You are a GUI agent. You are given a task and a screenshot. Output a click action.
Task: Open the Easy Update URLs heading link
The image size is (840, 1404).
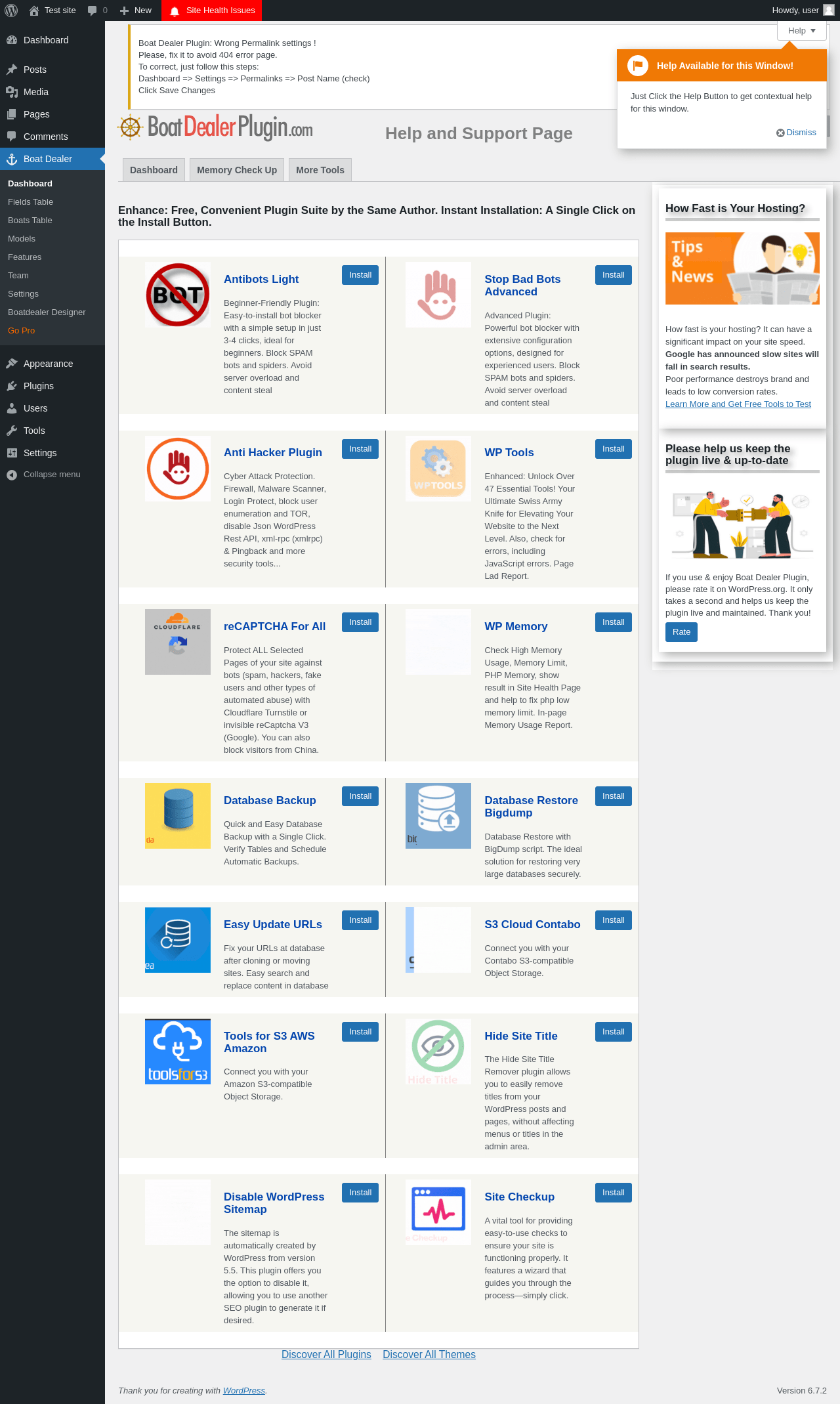273,924
